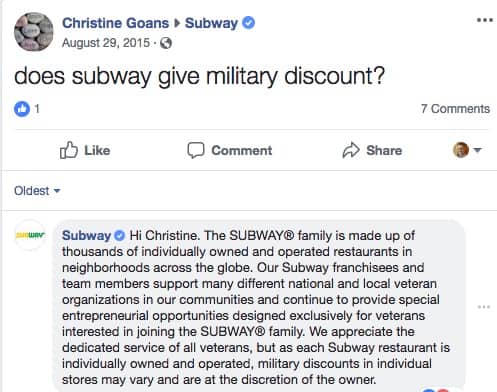The width and height of the screenshot is (497, 392).
Task: Click the Like thumbs-up icon
Action: tap(69, 150)
